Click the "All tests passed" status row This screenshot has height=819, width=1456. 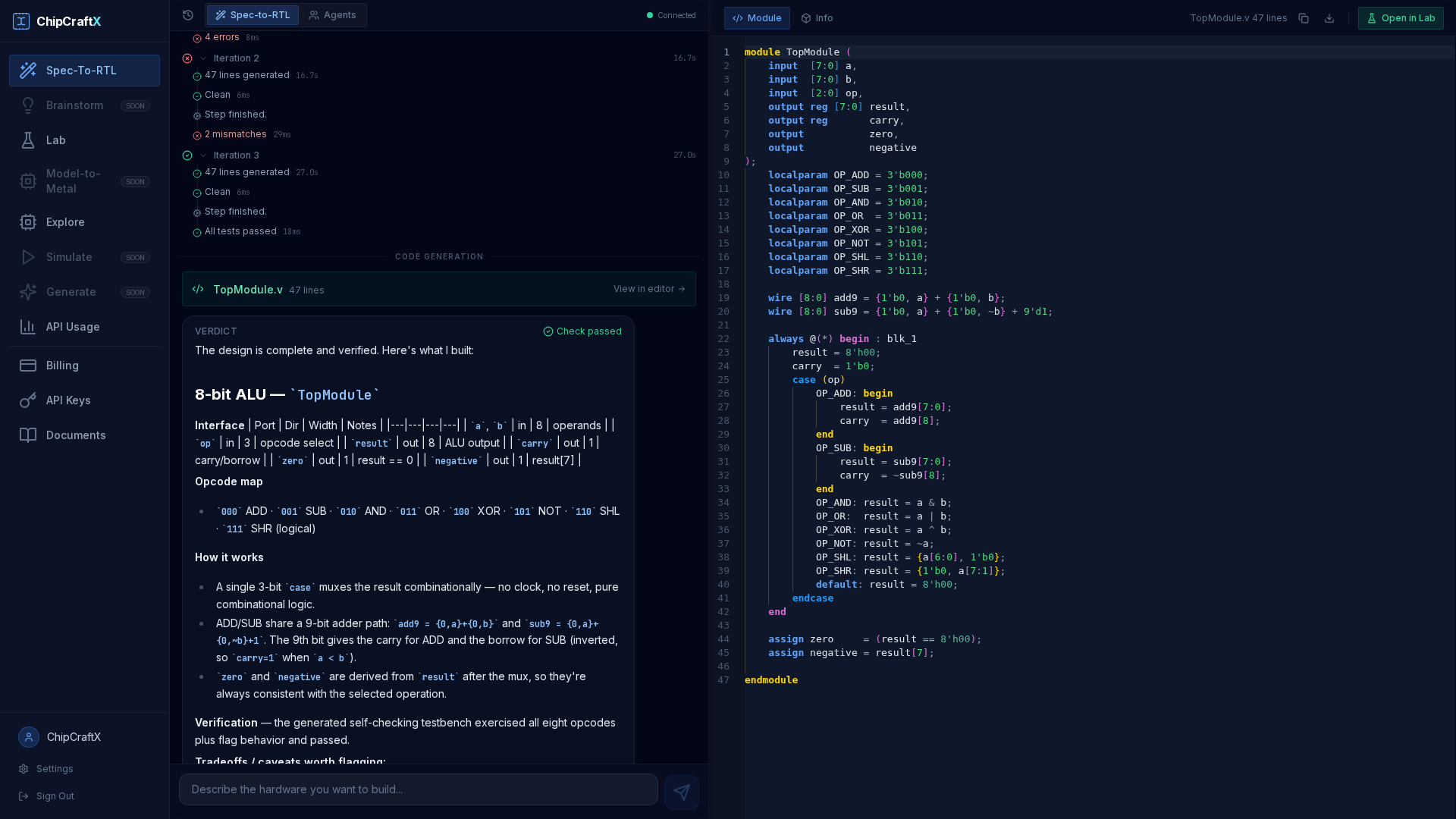(246, 231)
